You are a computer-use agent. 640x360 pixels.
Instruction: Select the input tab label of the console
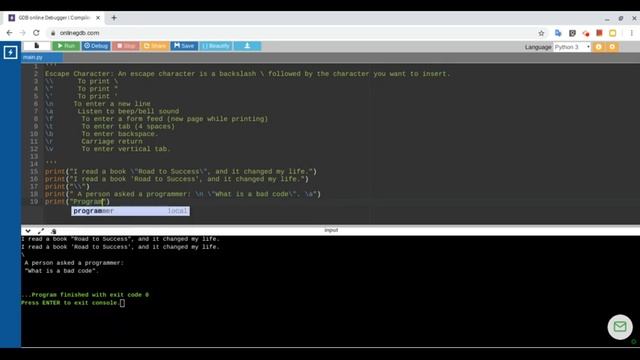tap(331, 230)
